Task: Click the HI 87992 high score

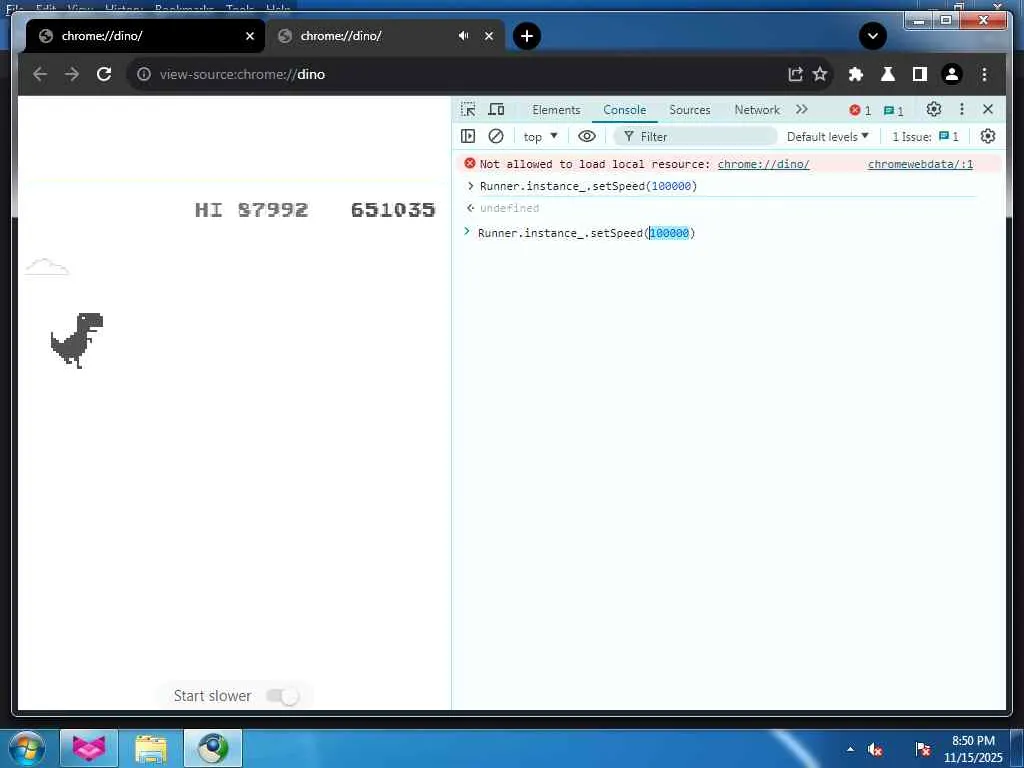Action: point(251,210)
